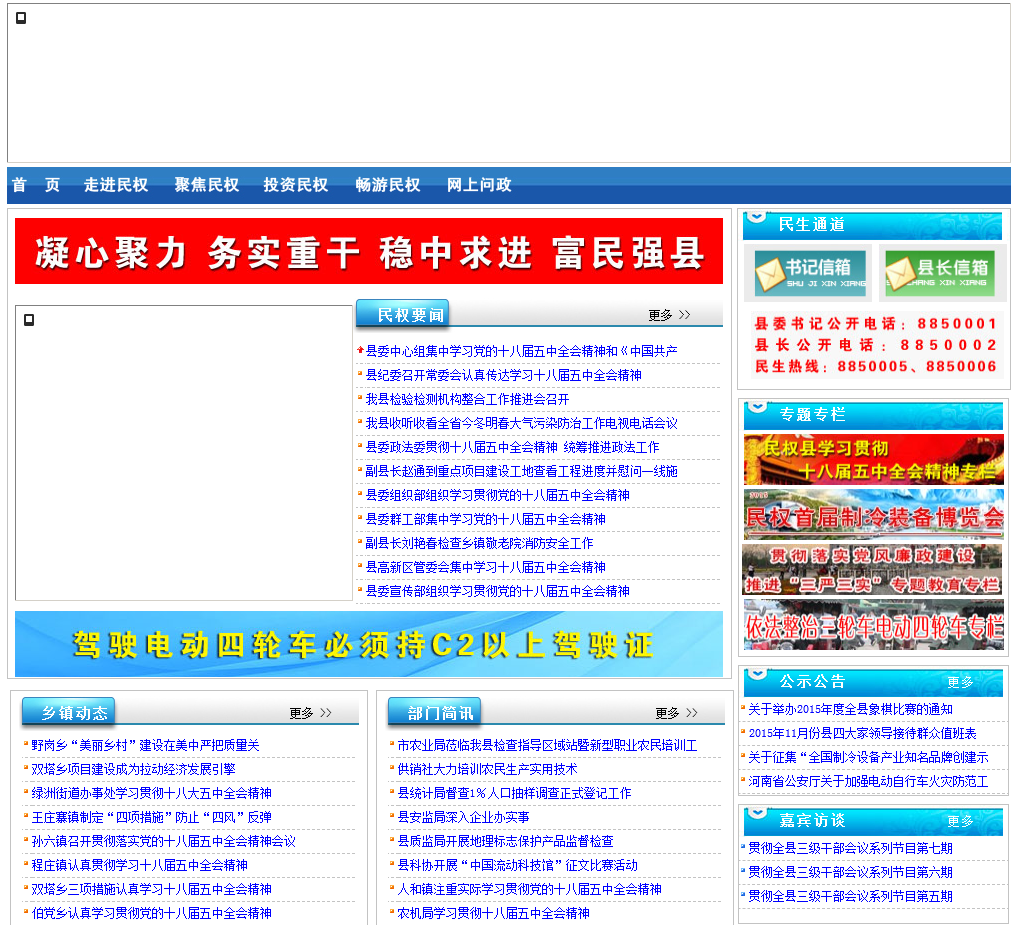This screenshot has height=925, width=1017.
Task: Open news 县委宣传部组织学习贯彻
Action: pyautogui.click(x=497, y=592)
